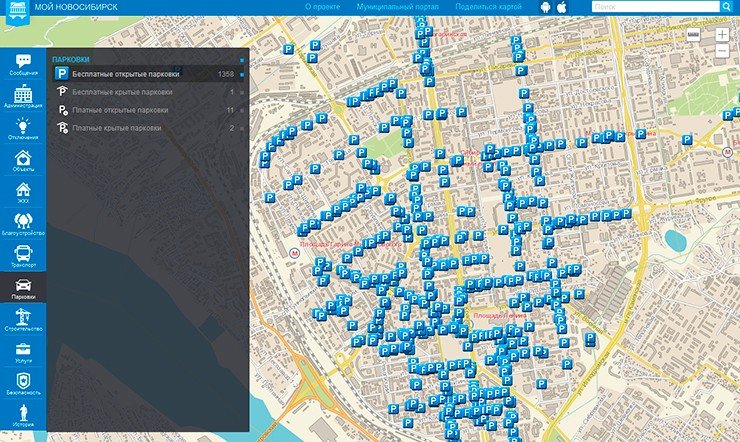Screen dimensions: 740x442
Task: Click the Бесплатные крытые парковки icon
Action: click(x=62, y=92)
